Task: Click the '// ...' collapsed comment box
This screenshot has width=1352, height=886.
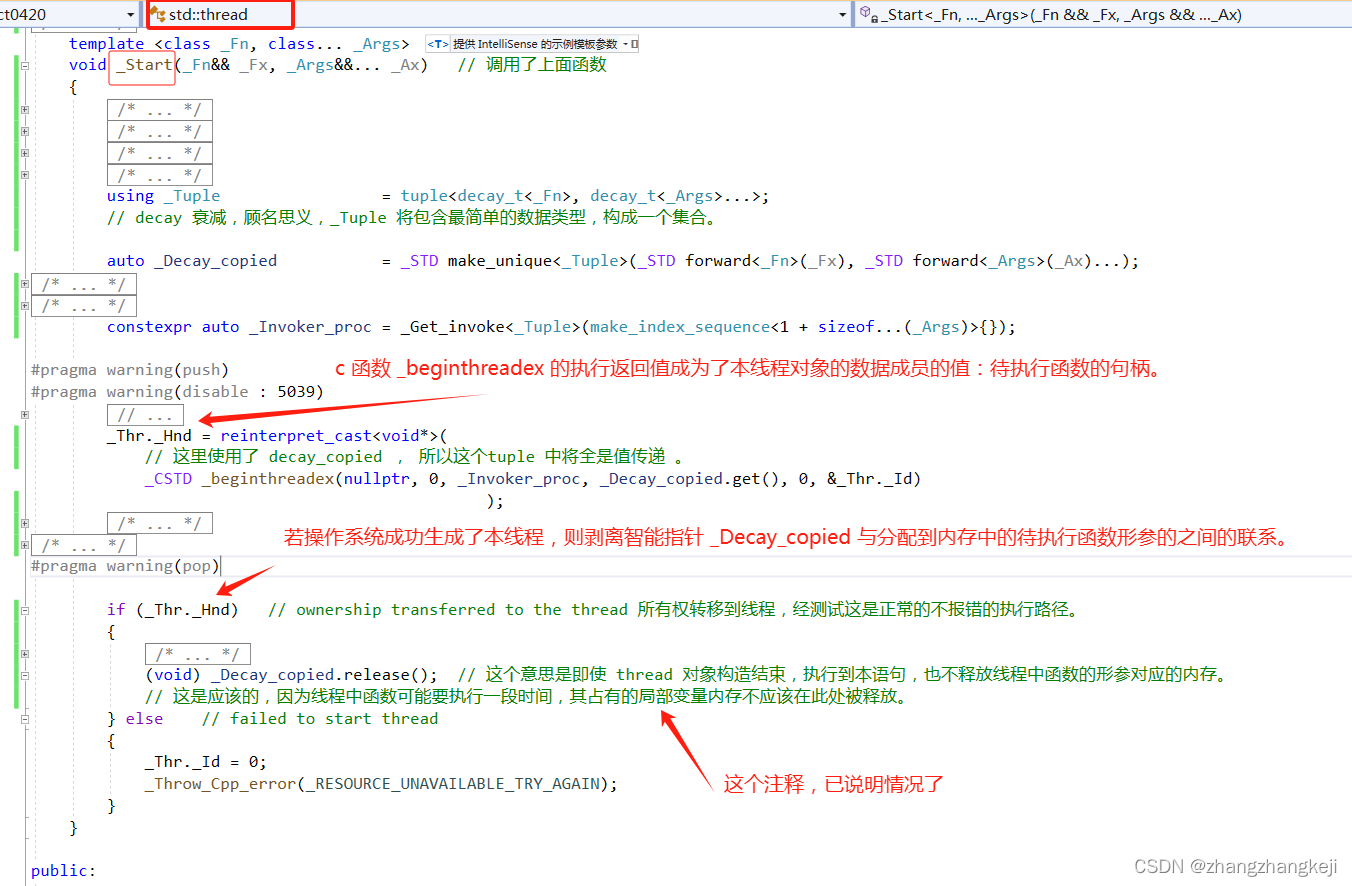Action: (x=146, y=414)
